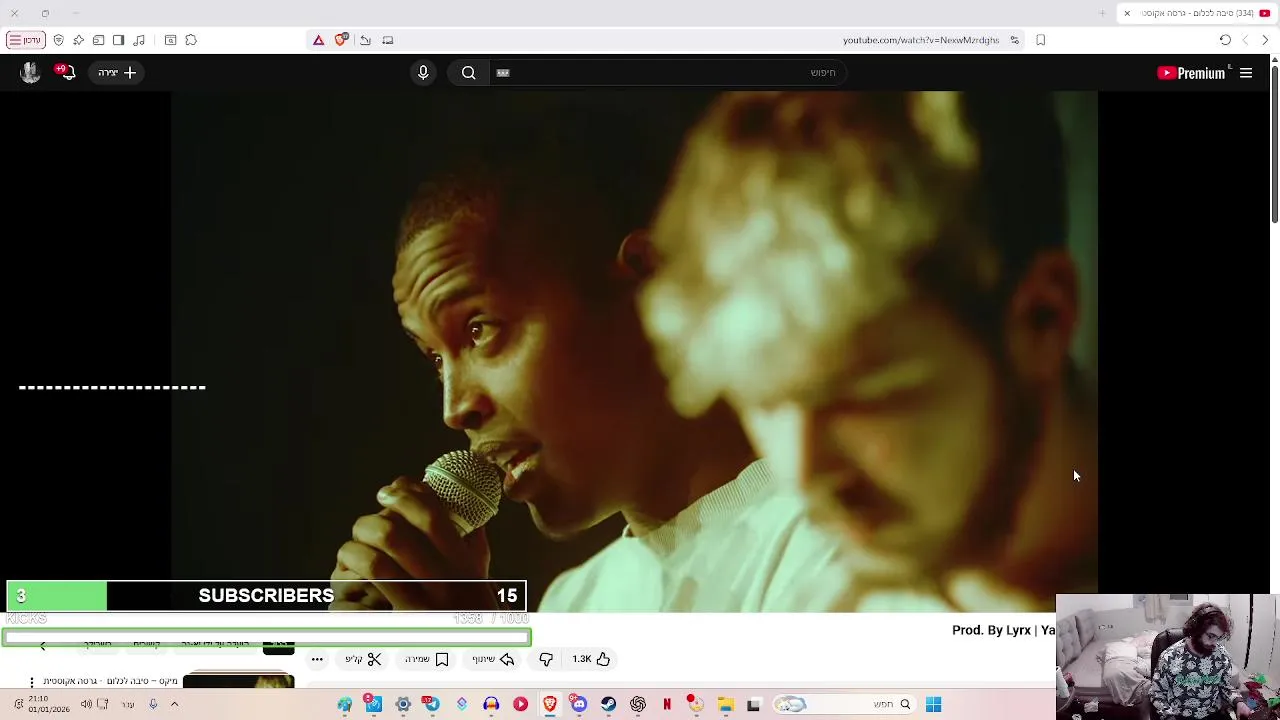Open volume control in system tray
The height and width of the screenshot is (720, 1280).
tap(86, 704)
